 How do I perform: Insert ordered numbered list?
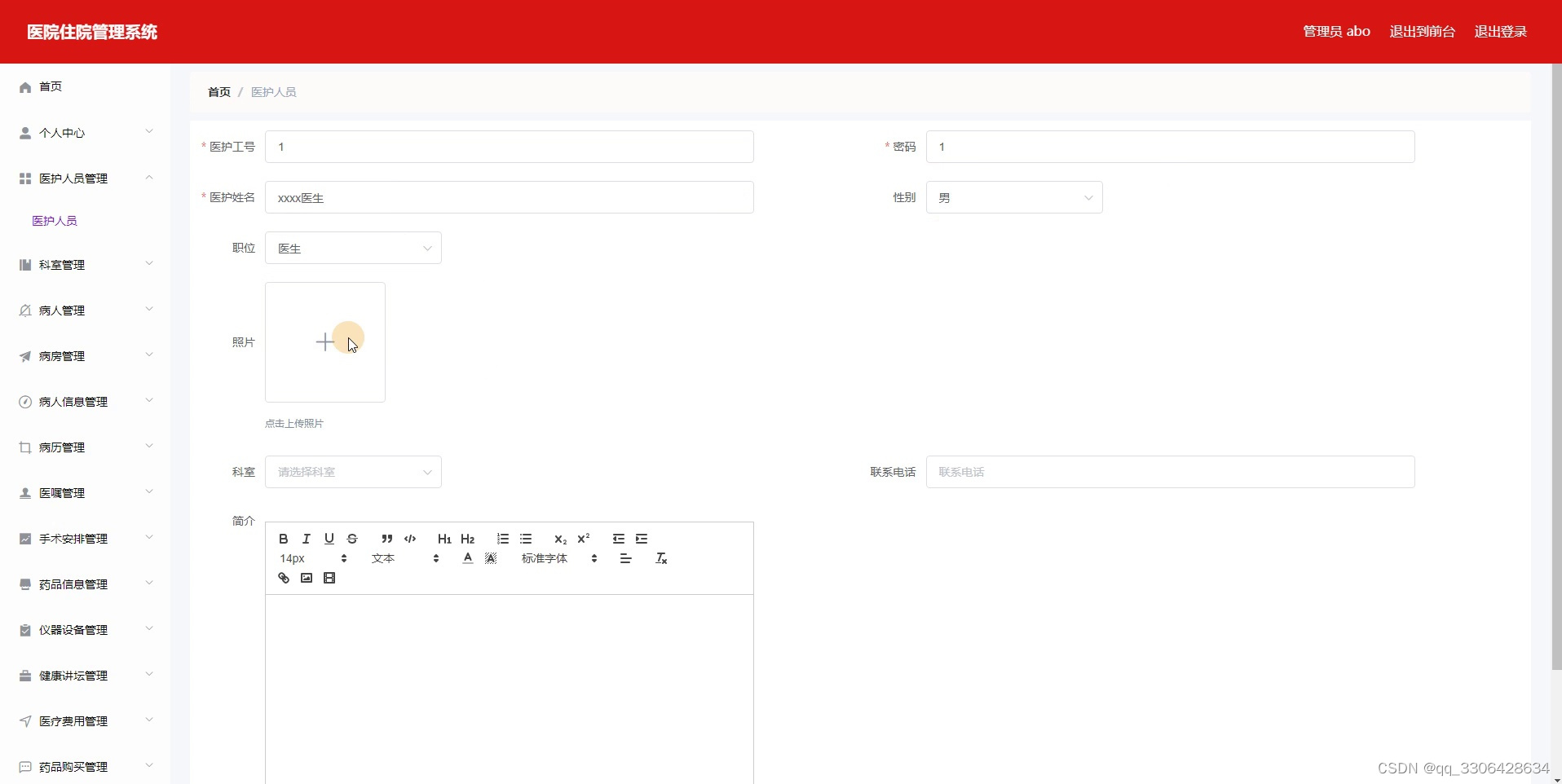(503, 539)
